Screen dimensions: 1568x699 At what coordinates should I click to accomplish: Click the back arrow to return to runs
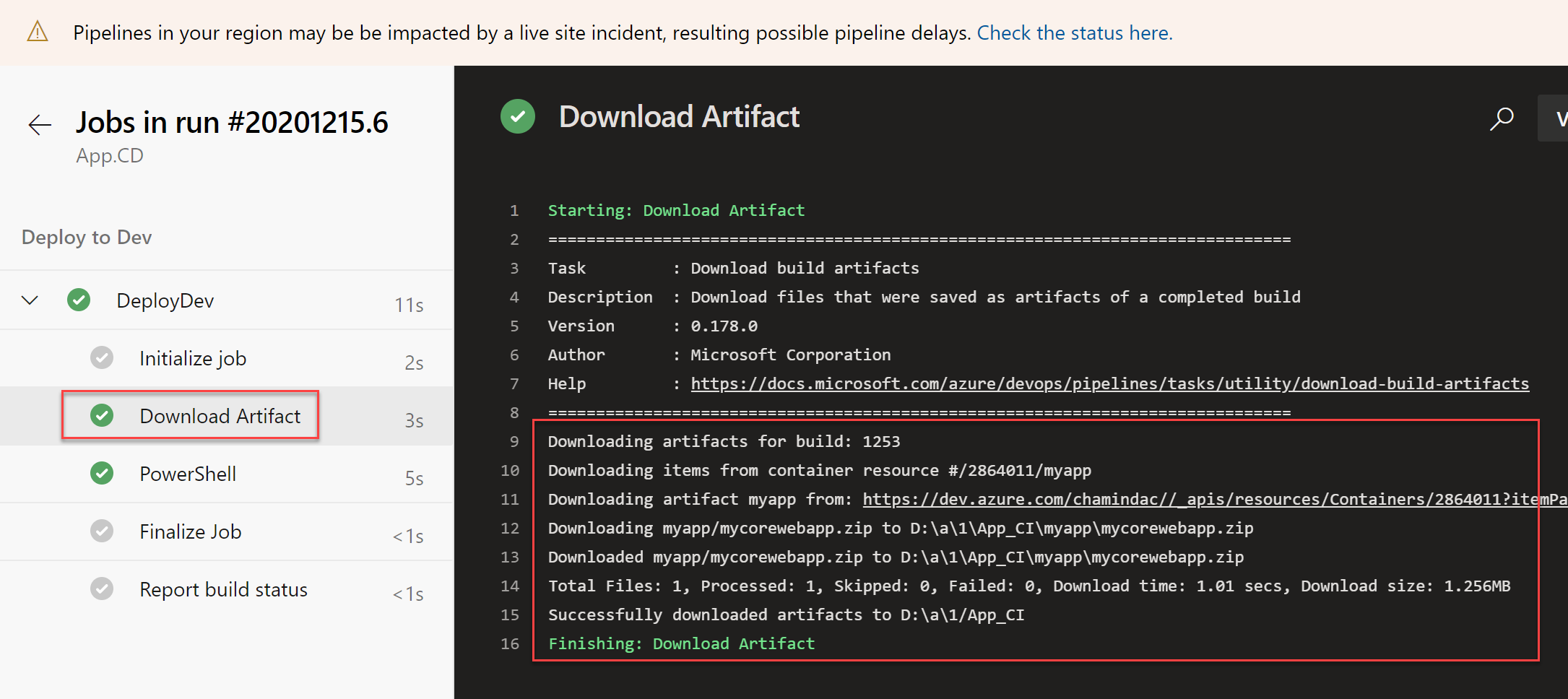(x=40, y=124)
